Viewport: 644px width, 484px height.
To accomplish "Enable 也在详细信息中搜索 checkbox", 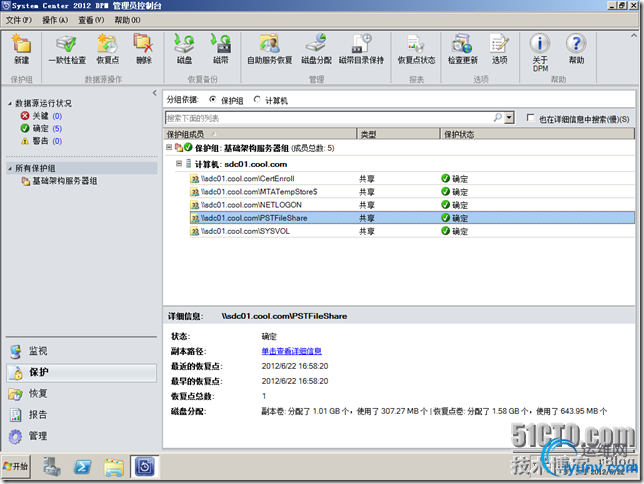I will (530, 118).
